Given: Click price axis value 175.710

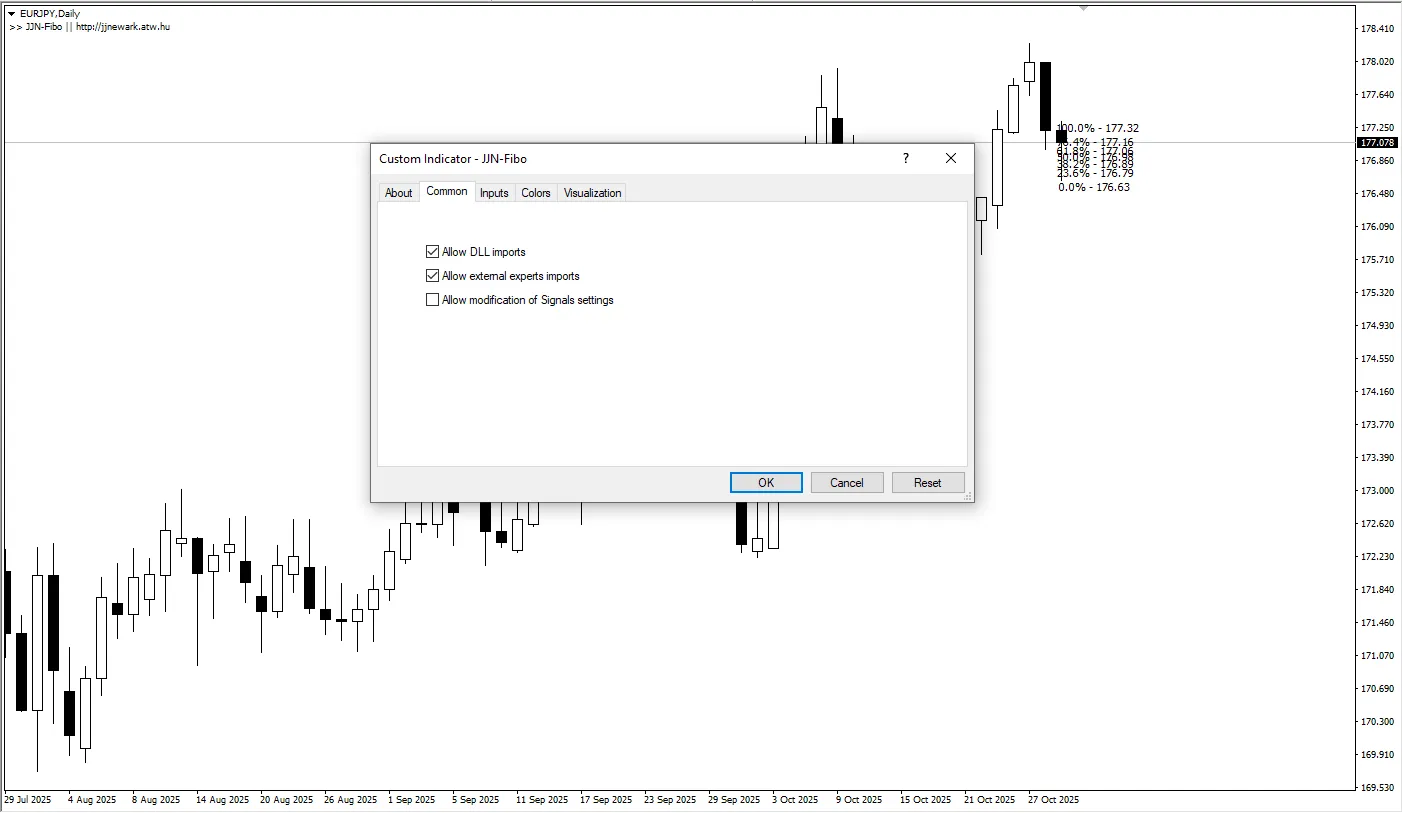Looking at the screenshot, I should (1378, 260).
